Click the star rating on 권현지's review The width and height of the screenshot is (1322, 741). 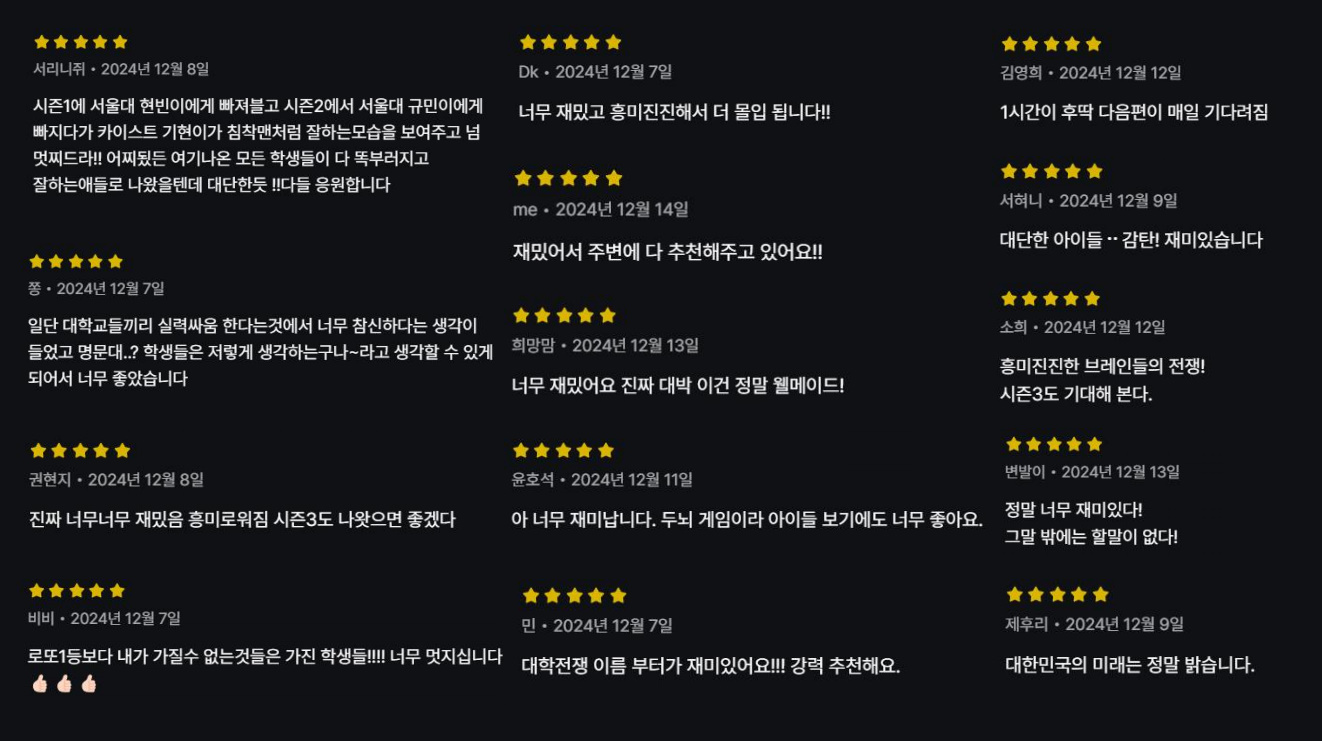click(x=80, y=450)
